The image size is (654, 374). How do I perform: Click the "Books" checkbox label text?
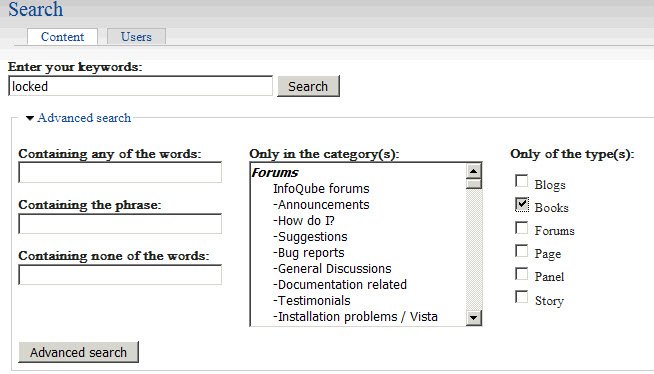click(x=551, y=208)
